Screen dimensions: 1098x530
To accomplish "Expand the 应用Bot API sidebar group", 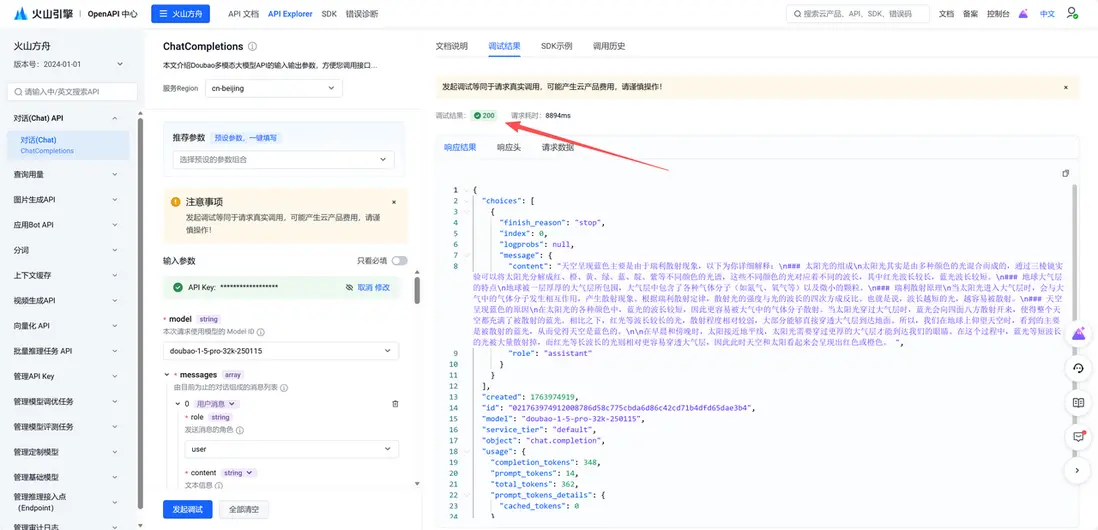I will coord(69,225).
